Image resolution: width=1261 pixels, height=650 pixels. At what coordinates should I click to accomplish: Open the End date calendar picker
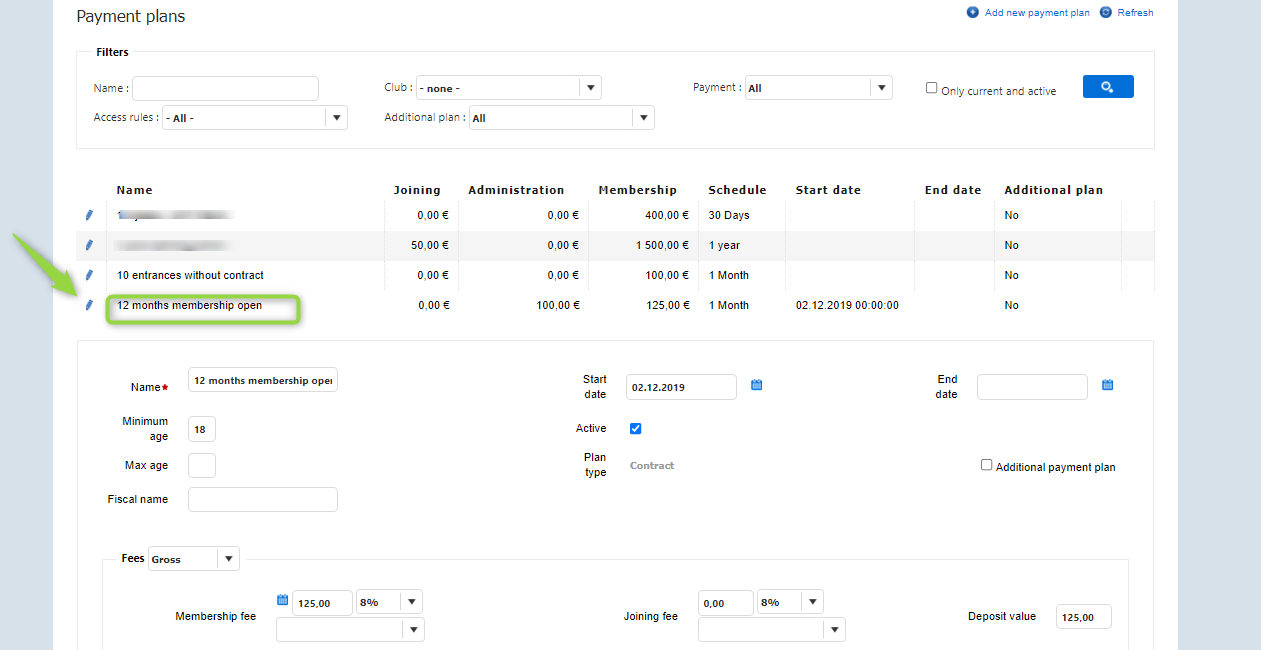(x=1108, y=385)
